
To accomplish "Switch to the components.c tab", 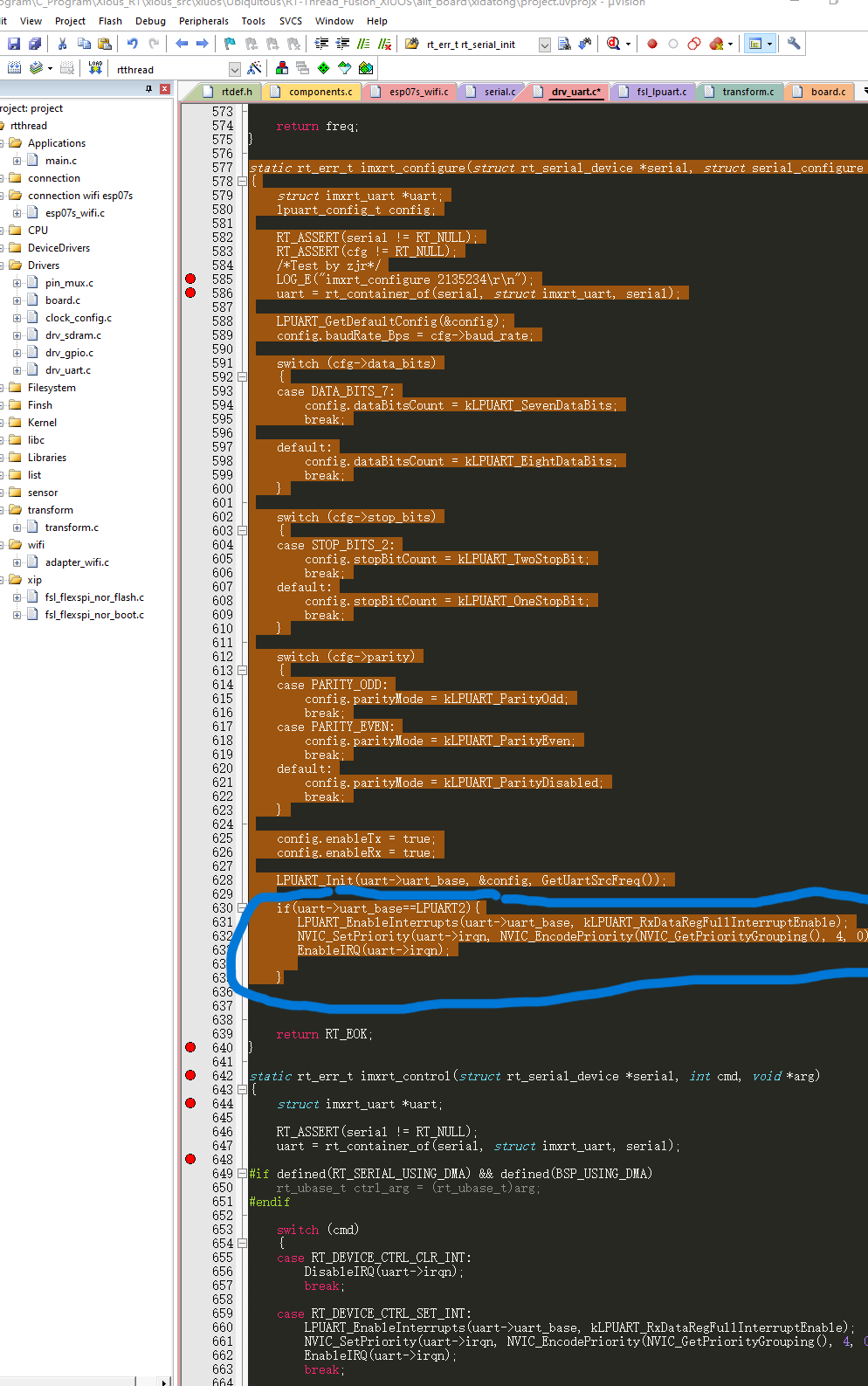I will (x=313, y=92).
